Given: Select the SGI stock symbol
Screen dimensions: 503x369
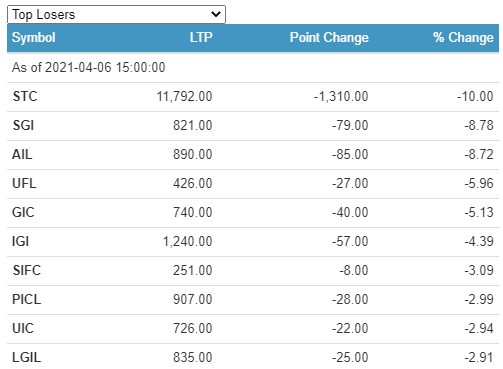Looking at the screenshot, I should click(x=23, y=125).
